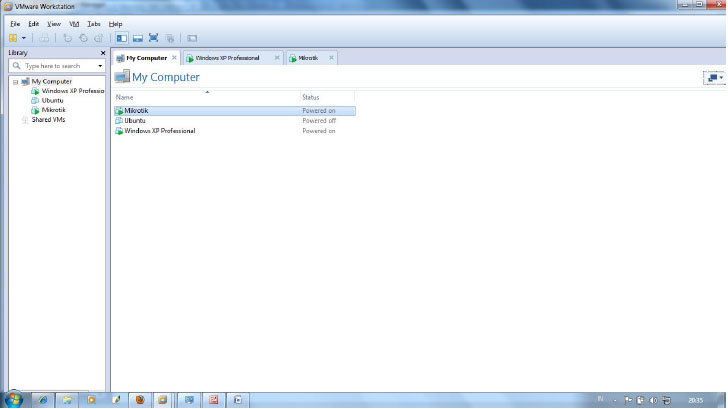Open Firefox from the taskbar
Screen dimensions: 728x409
tap(140, 400)
